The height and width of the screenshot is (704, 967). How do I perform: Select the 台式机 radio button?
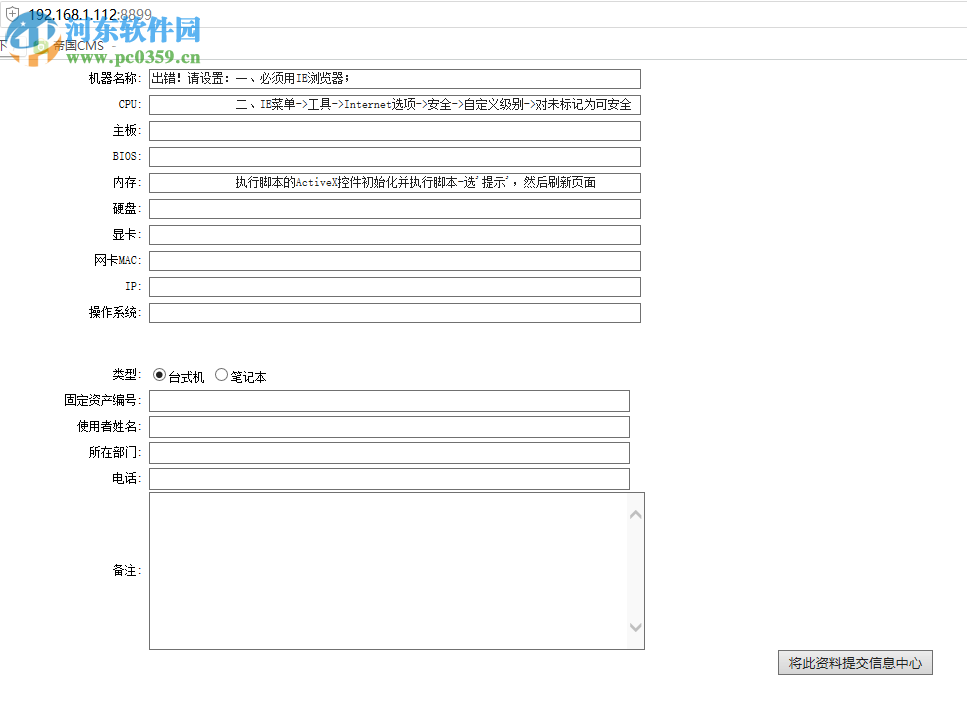point(158,375)
